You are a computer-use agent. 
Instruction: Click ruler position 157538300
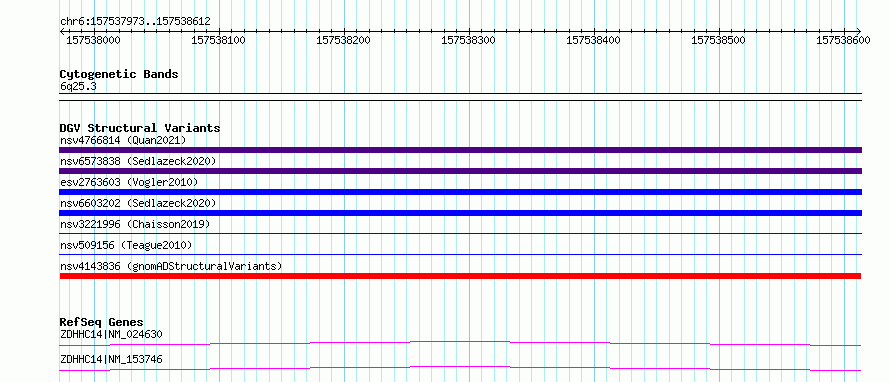click(469, 40)
